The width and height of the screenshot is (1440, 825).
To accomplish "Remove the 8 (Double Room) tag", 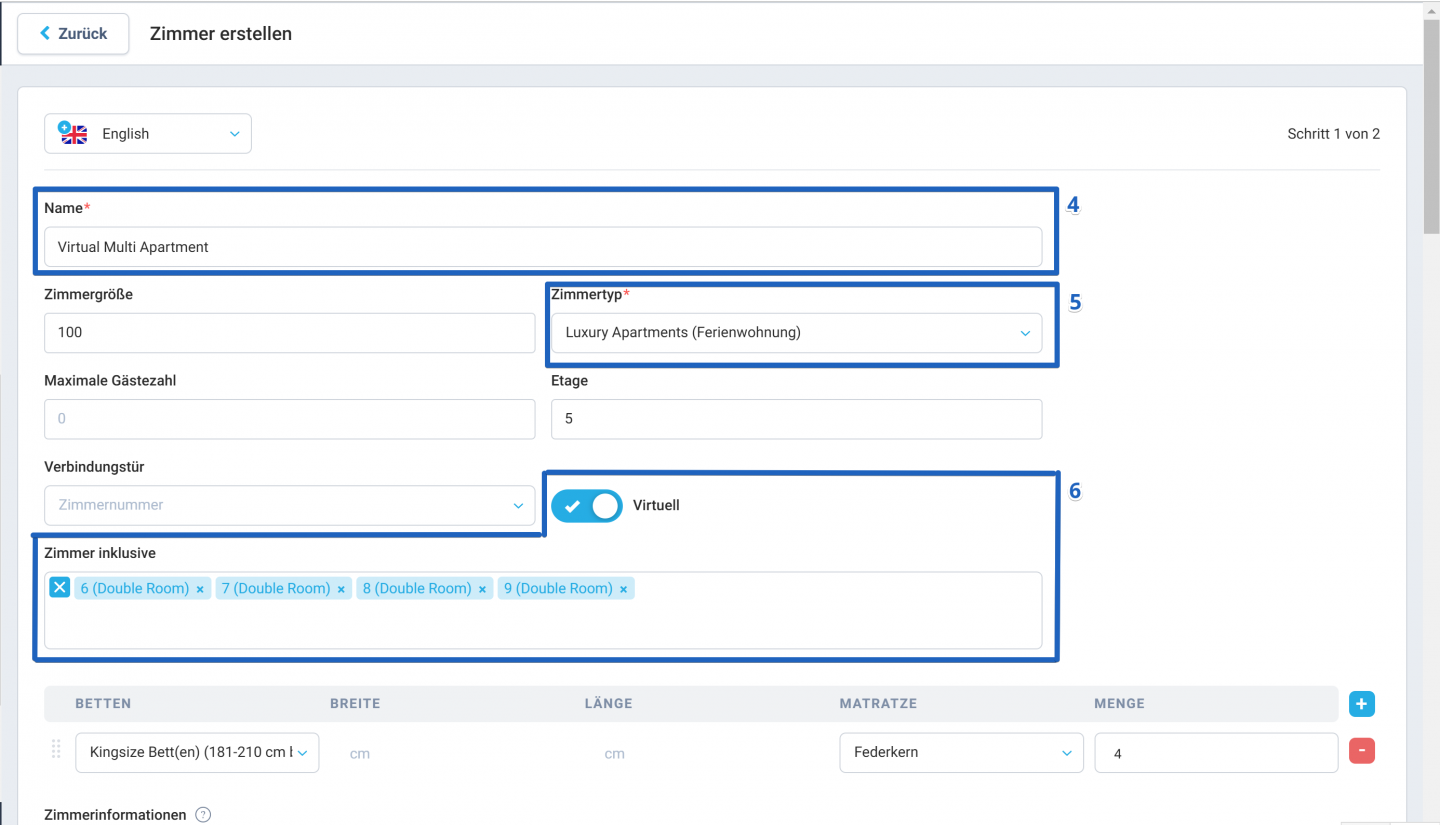I will point(482,590).
